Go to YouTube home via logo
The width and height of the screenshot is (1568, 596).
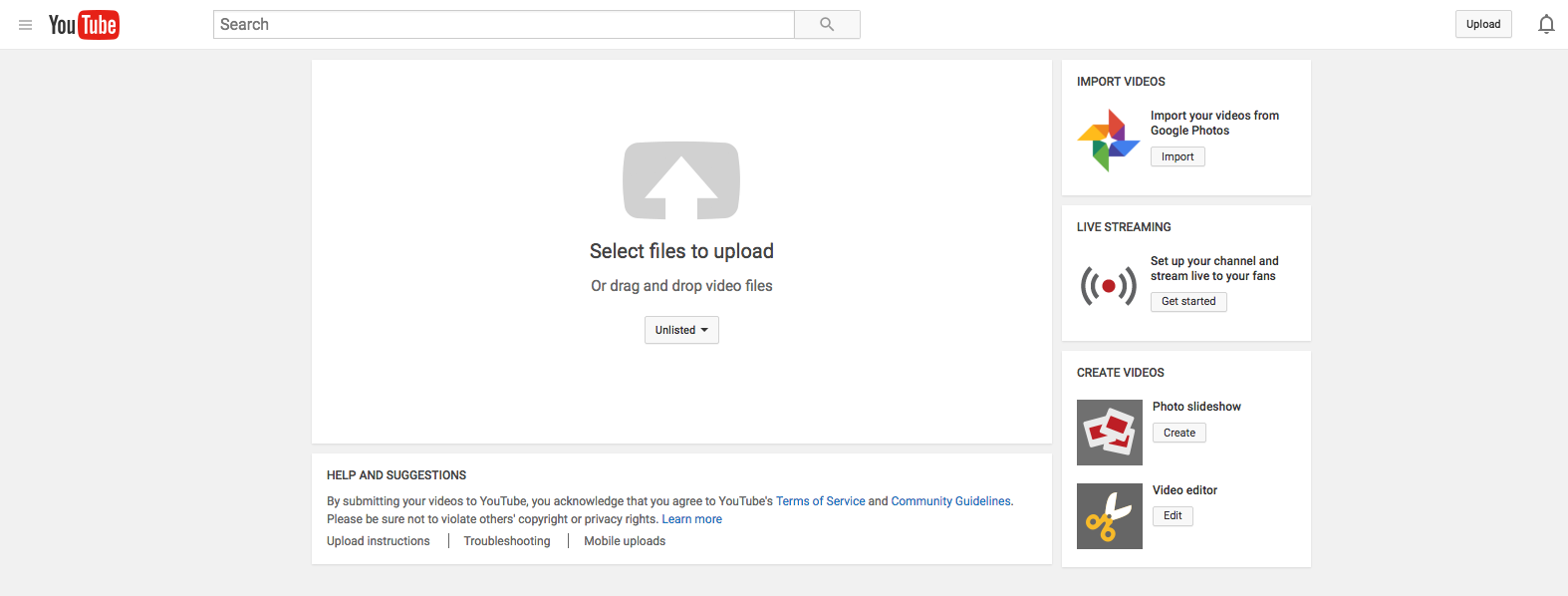(84, 25)
